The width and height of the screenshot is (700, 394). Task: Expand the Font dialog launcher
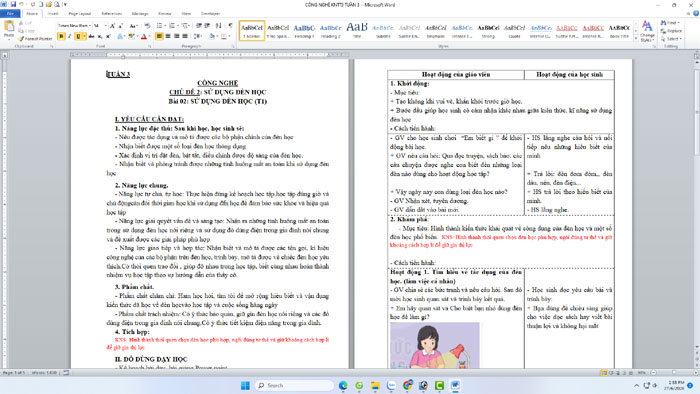coord(150,46)
